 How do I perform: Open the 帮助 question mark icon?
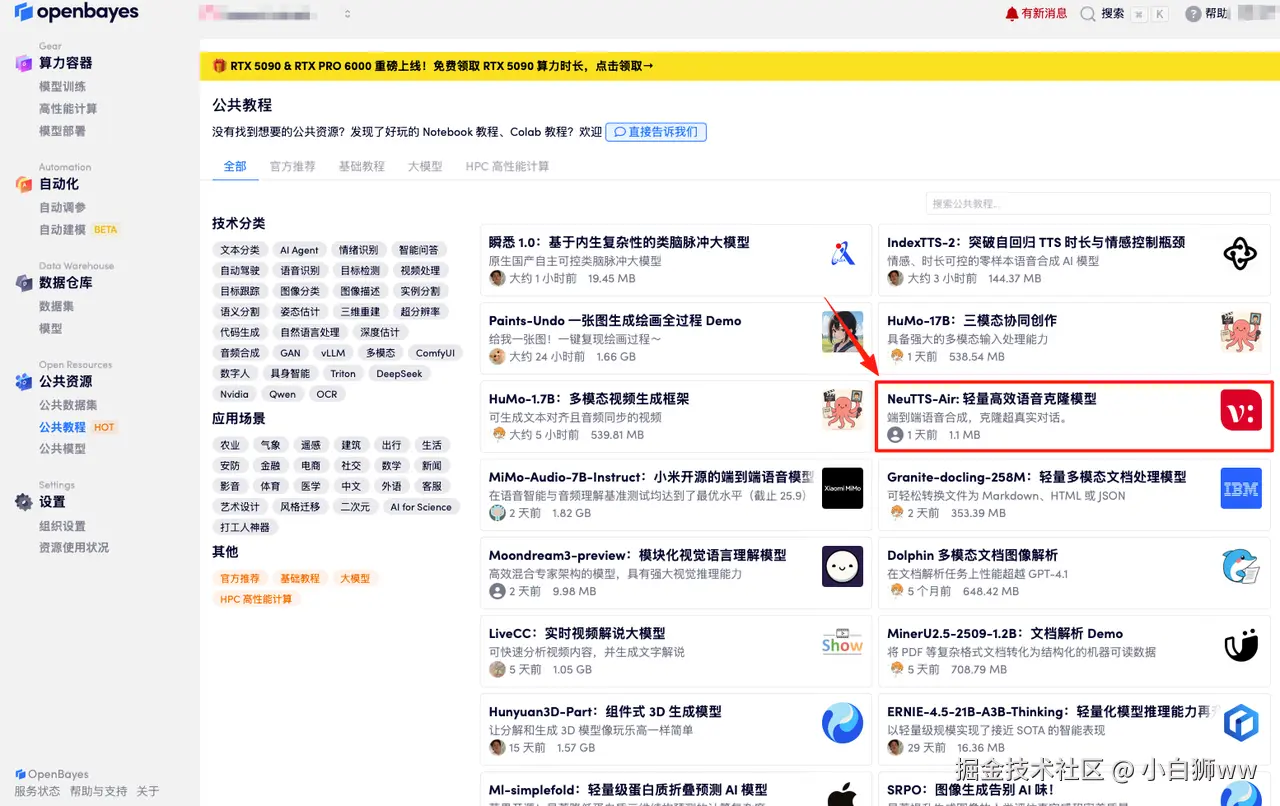(x=1193, y=14)
